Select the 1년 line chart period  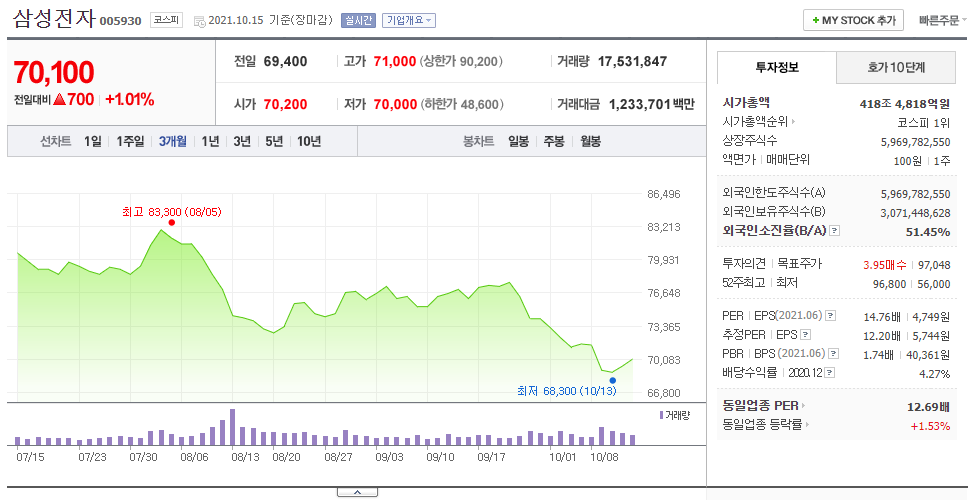point(211,142)
